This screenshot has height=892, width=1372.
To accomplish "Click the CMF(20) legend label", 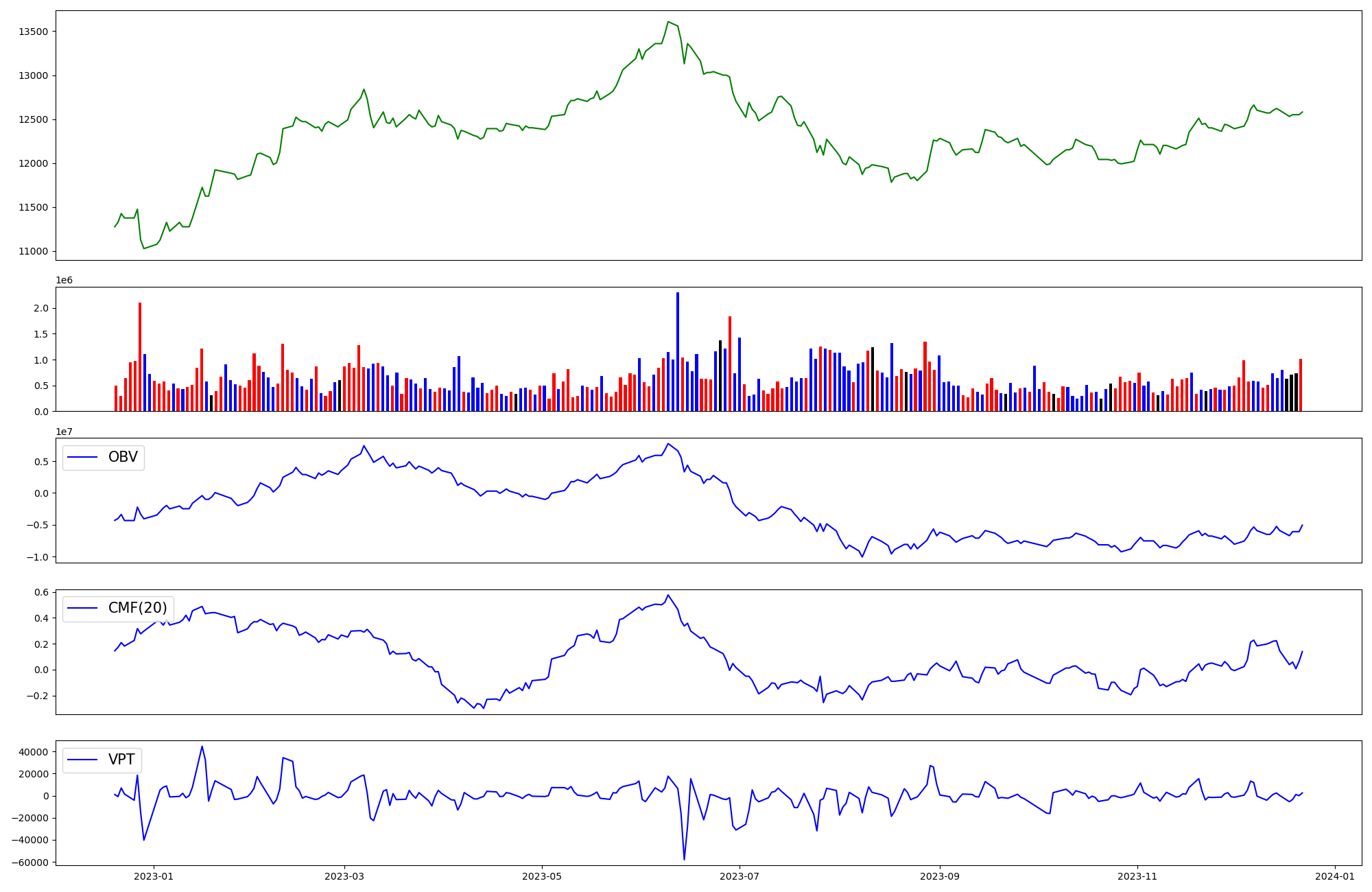I will (x=137, y=609).
